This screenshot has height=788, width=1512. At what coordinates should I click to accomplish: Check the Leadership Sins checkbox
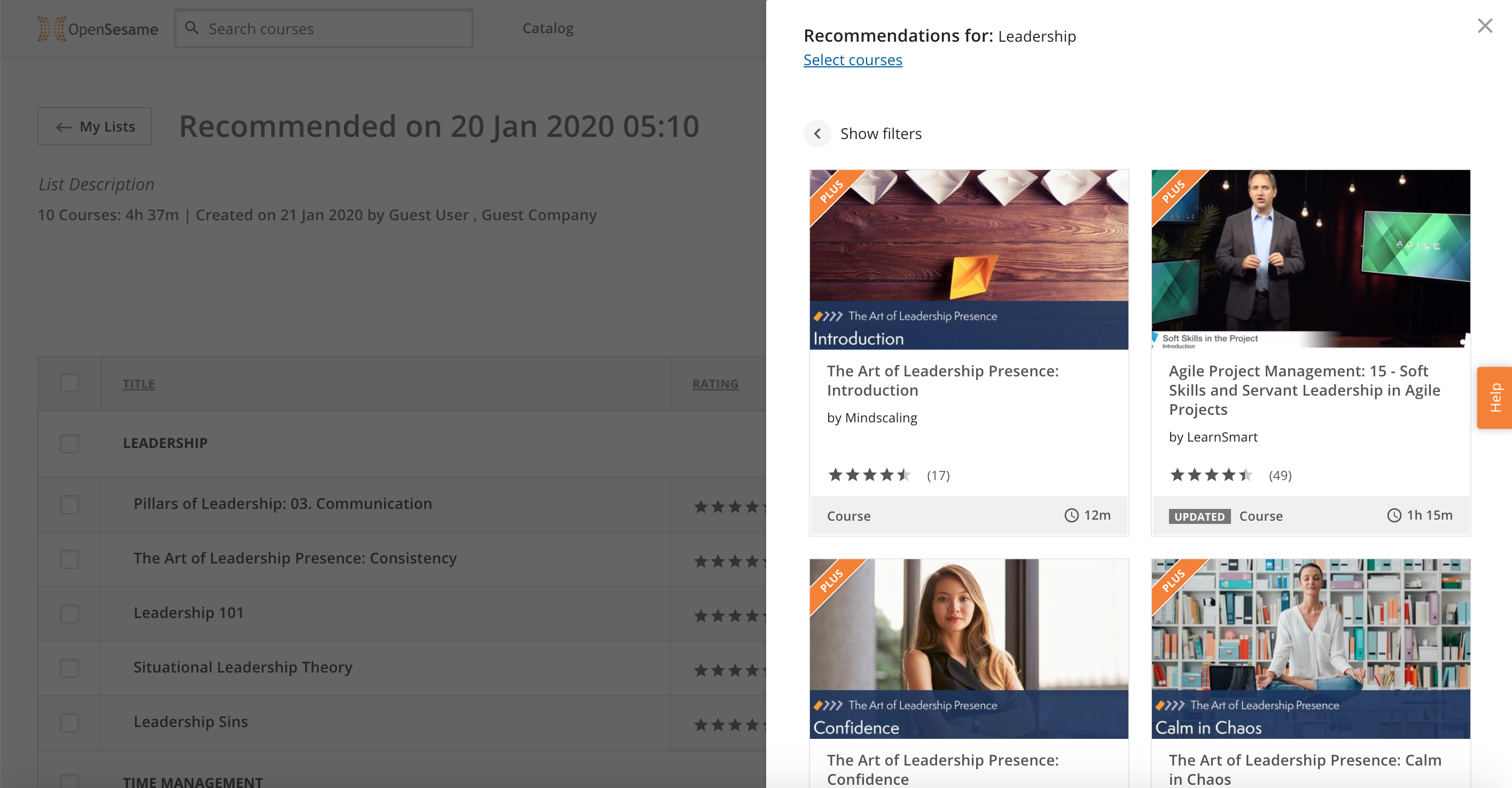[69, 723]
